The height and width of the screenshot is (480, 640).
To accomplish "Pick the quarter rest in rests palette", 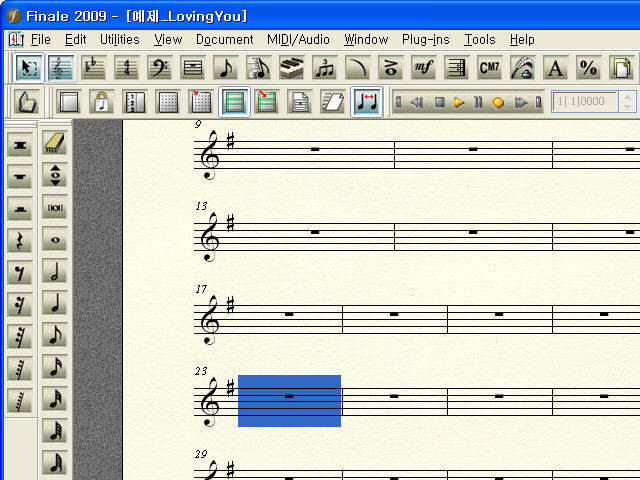I will pyautogui.click(x=20, y=241).
